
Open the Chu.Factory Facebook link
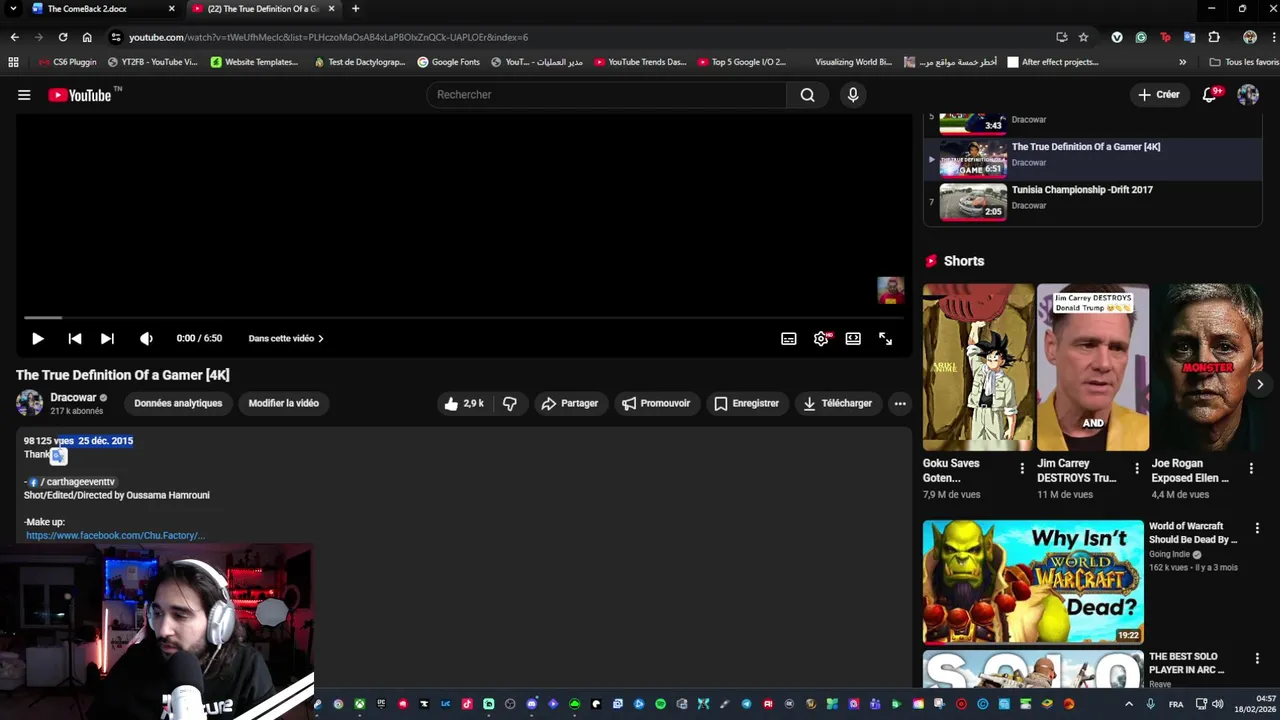pyautogui.click(x=115, y=536)
